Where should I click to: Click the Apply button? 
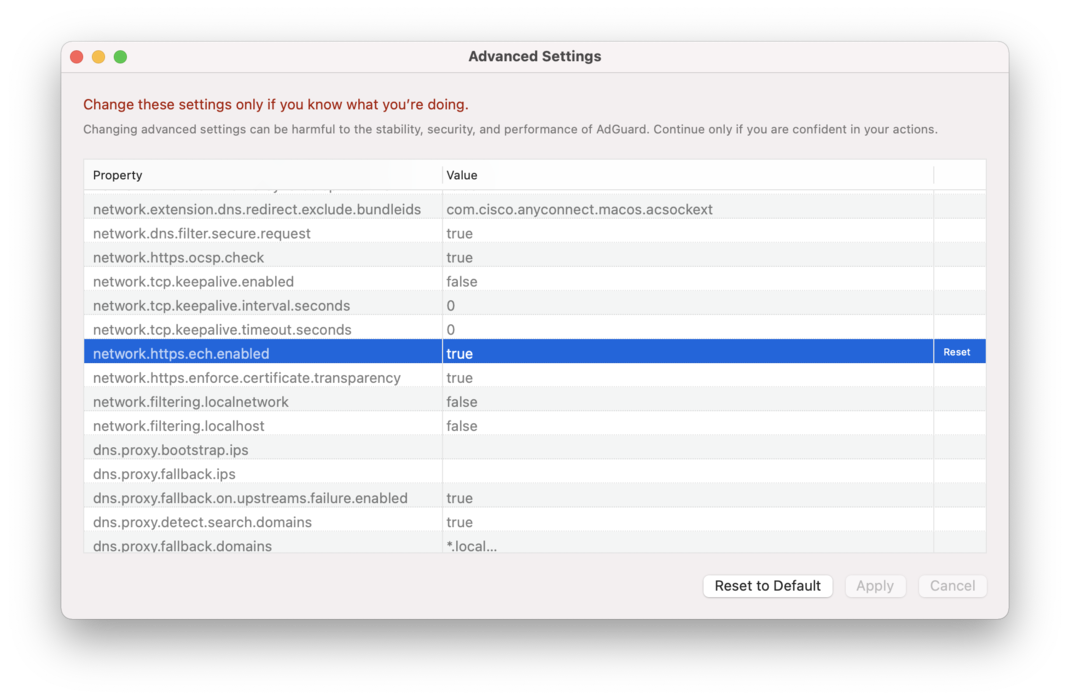pyautogui.click(x=875, y=586)
